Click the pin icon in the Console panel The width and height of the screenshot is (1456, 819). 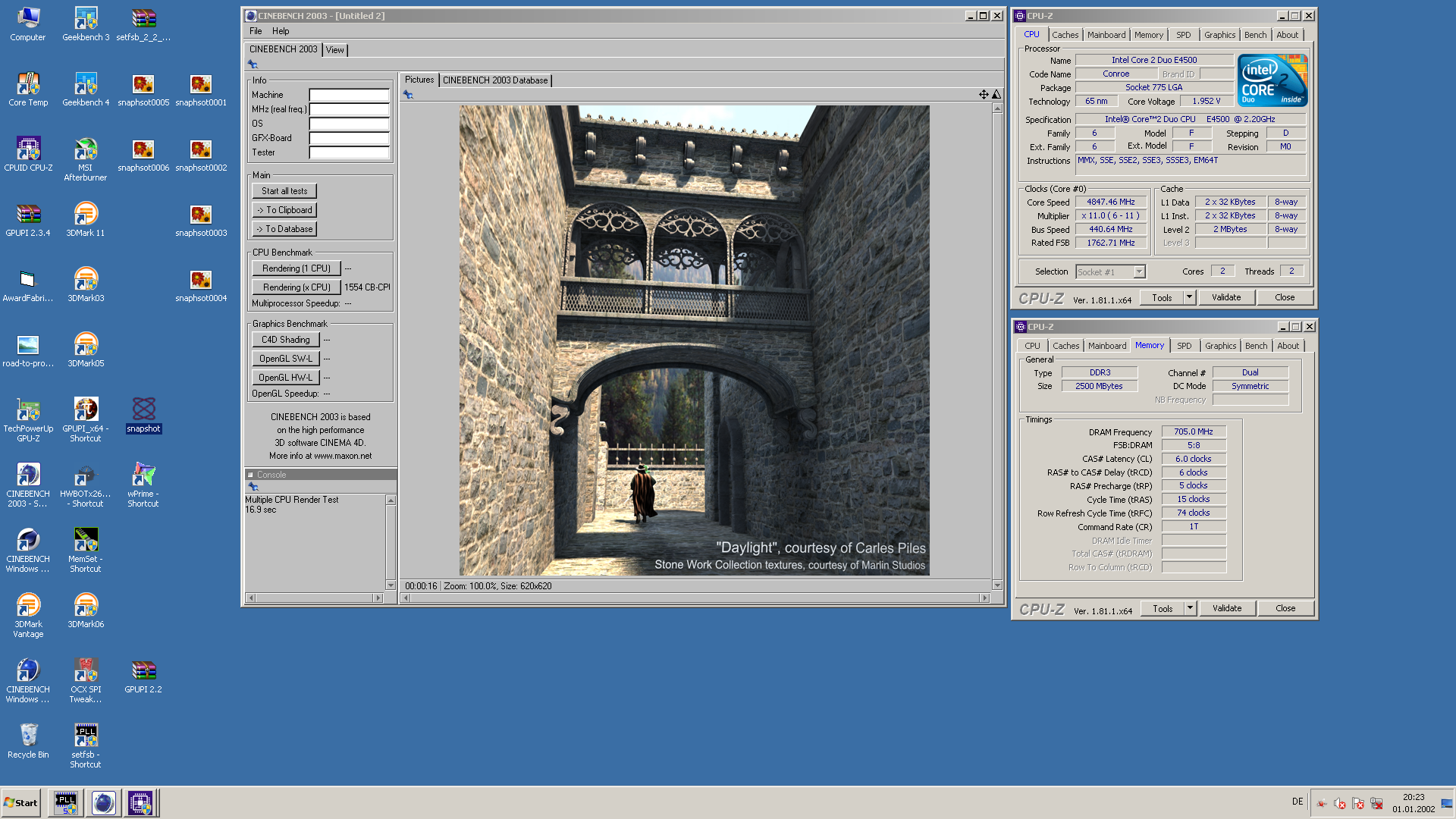point(253,487)
